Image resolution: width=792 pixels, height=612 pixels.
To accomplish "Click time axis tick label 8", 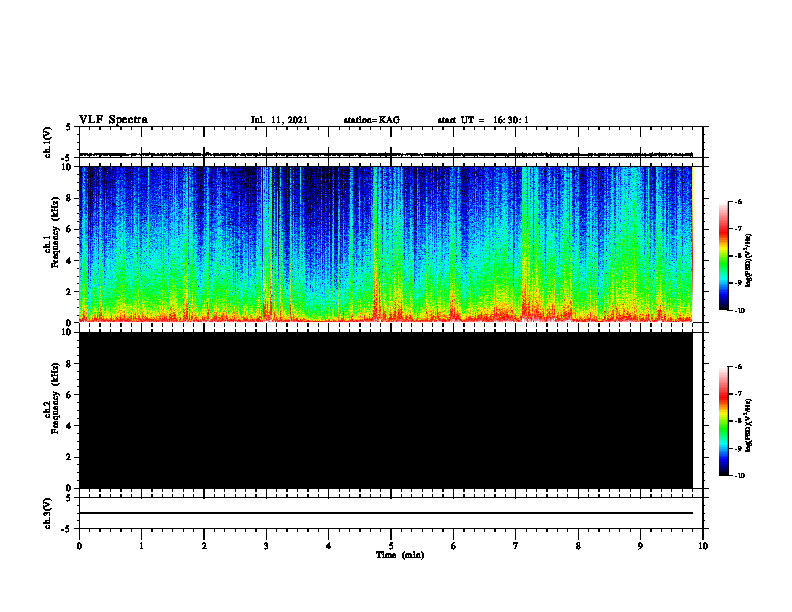I will point(578,546).
